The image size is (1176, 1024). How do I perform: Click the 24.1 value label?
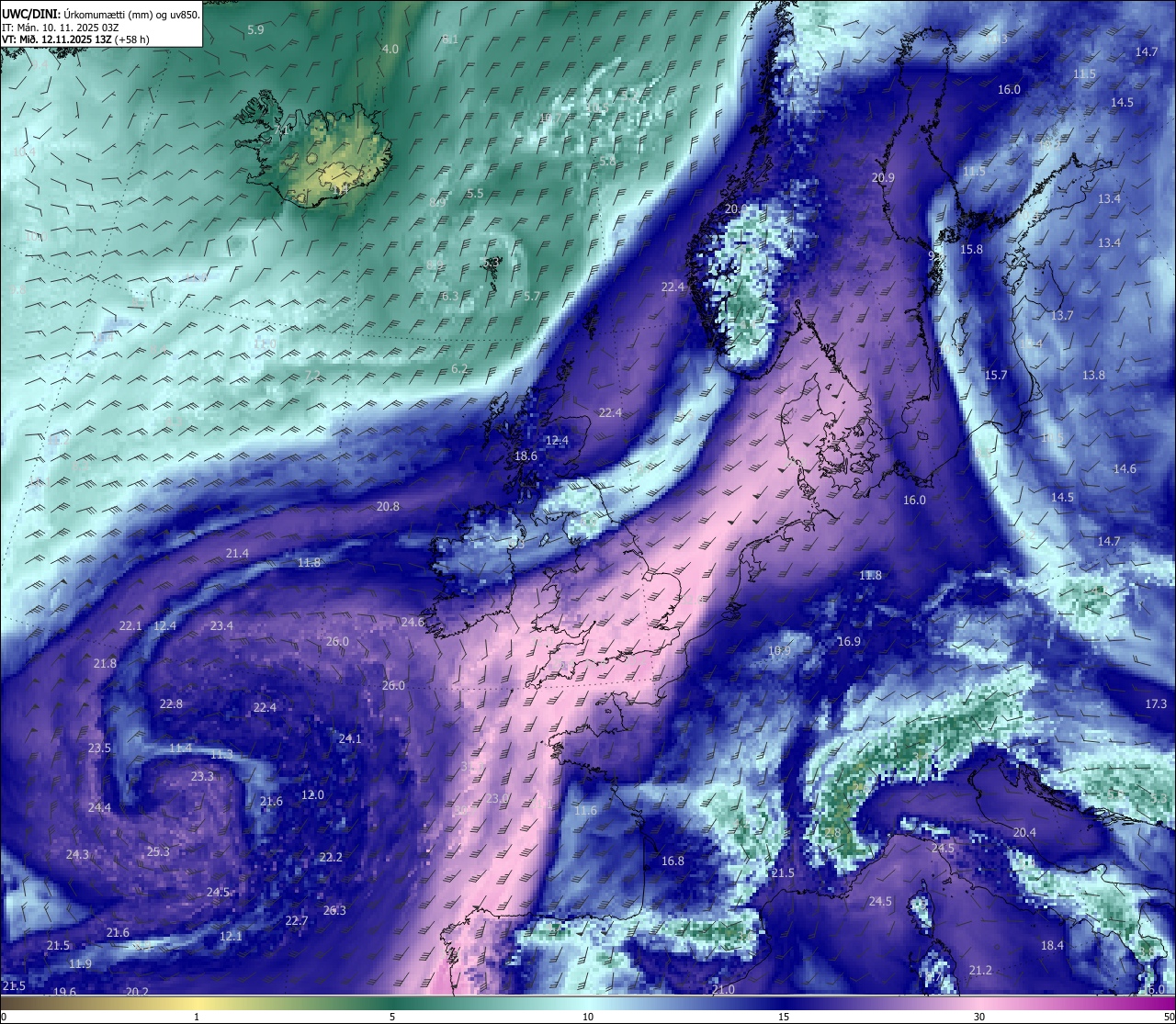pyautogui.click(x=350, y=739)
